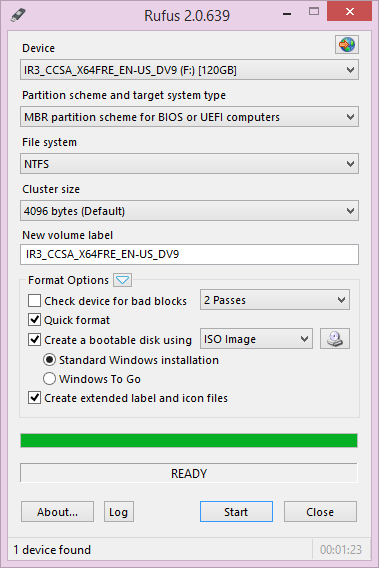Open the File system NTFS dropdown
Viewport: 379px width, 568px height.
[x=190, y=164]
